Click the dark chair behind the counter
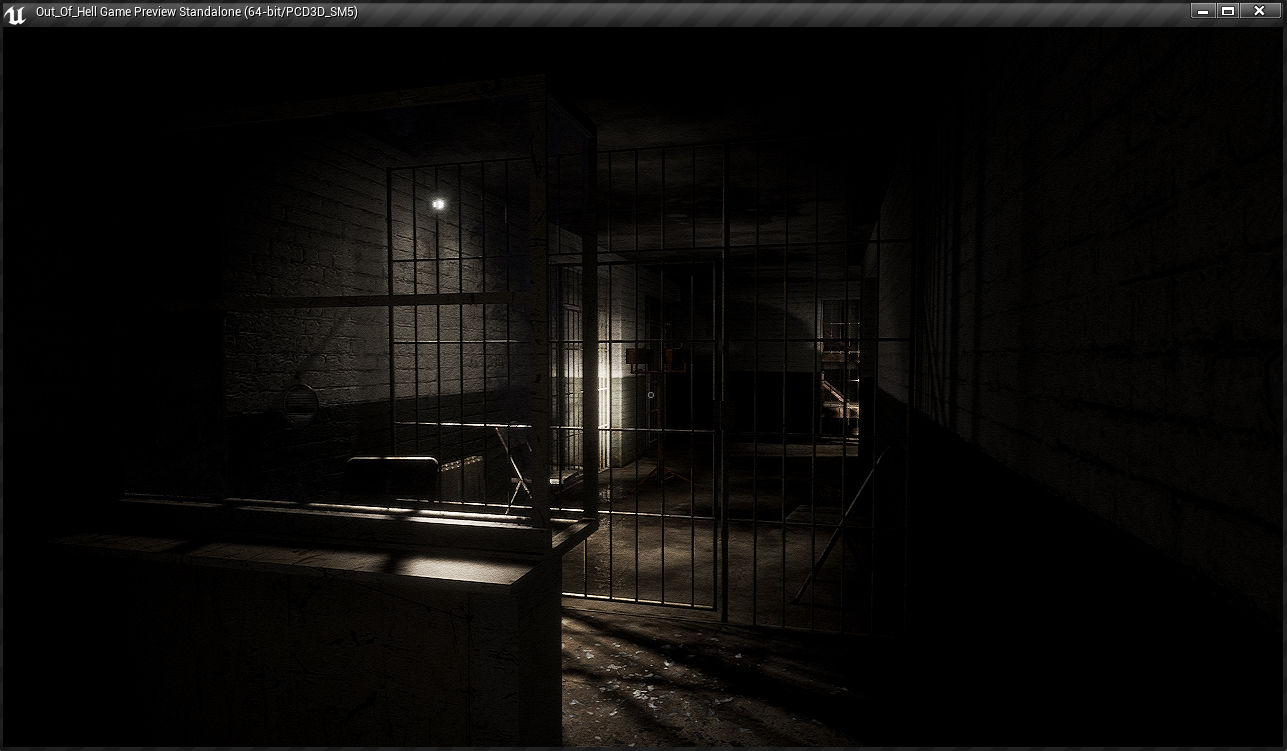This screenshot has width=1287, height=751. (x=391, y=478)
